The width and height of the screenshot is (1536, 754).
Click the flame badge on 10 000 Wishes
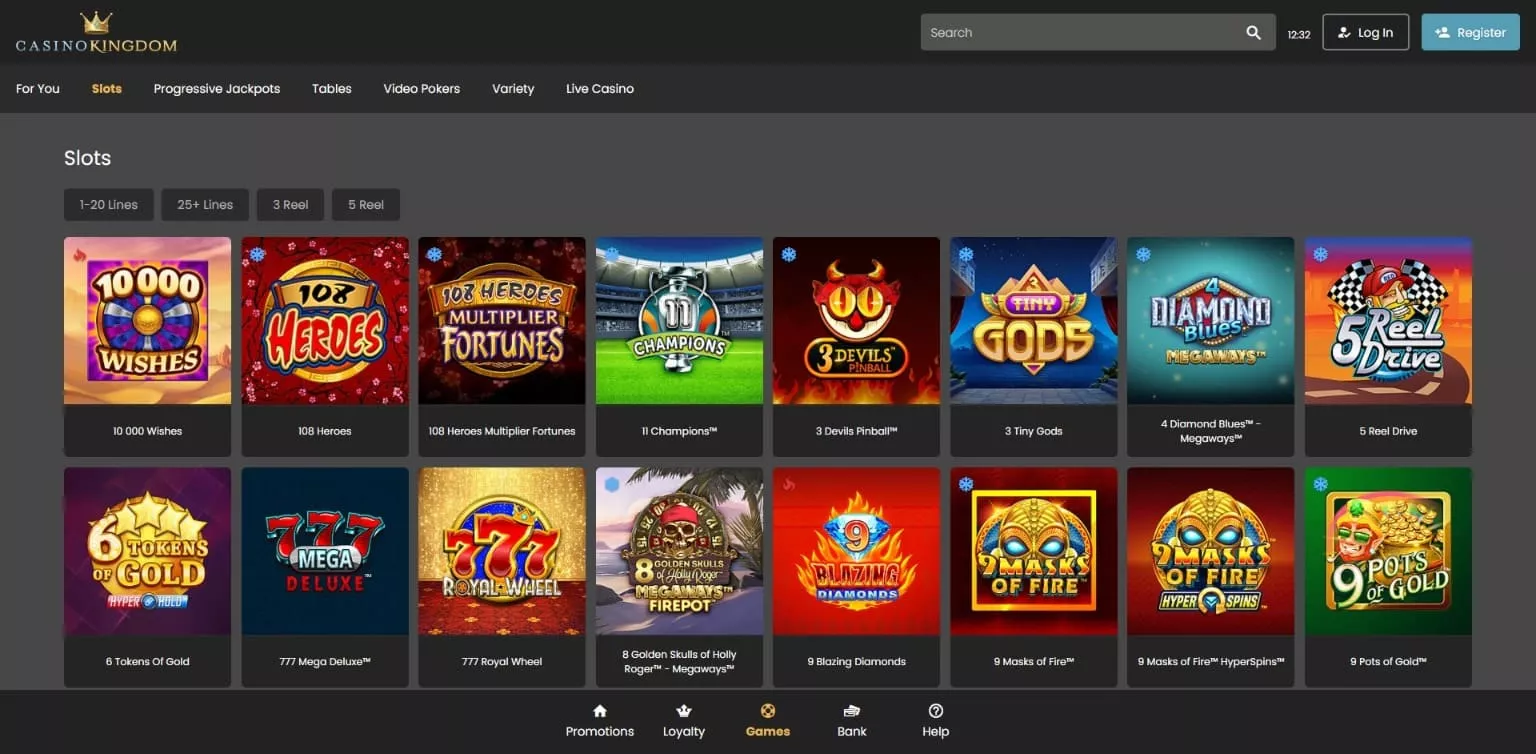click(x=80, y=254)
